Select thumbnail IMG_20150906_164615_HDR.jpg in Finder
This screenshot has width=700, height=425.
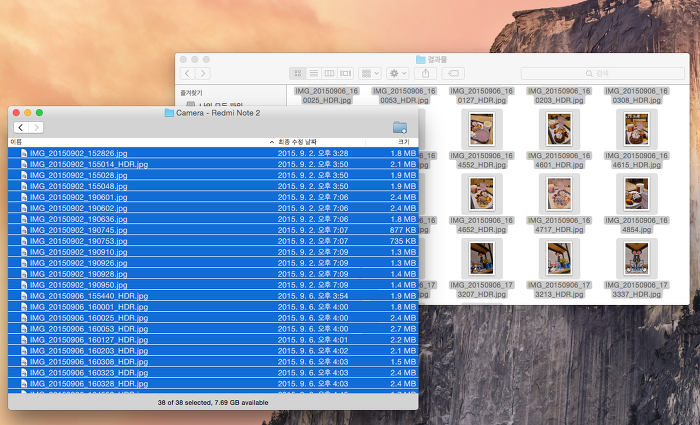(637, 129)
